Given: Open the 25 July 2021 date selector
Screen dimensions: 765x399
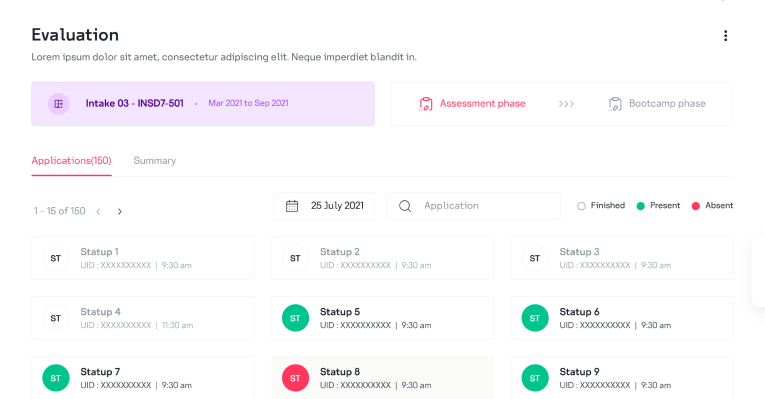Looking at the screenshot, I should tap(324, 206).
